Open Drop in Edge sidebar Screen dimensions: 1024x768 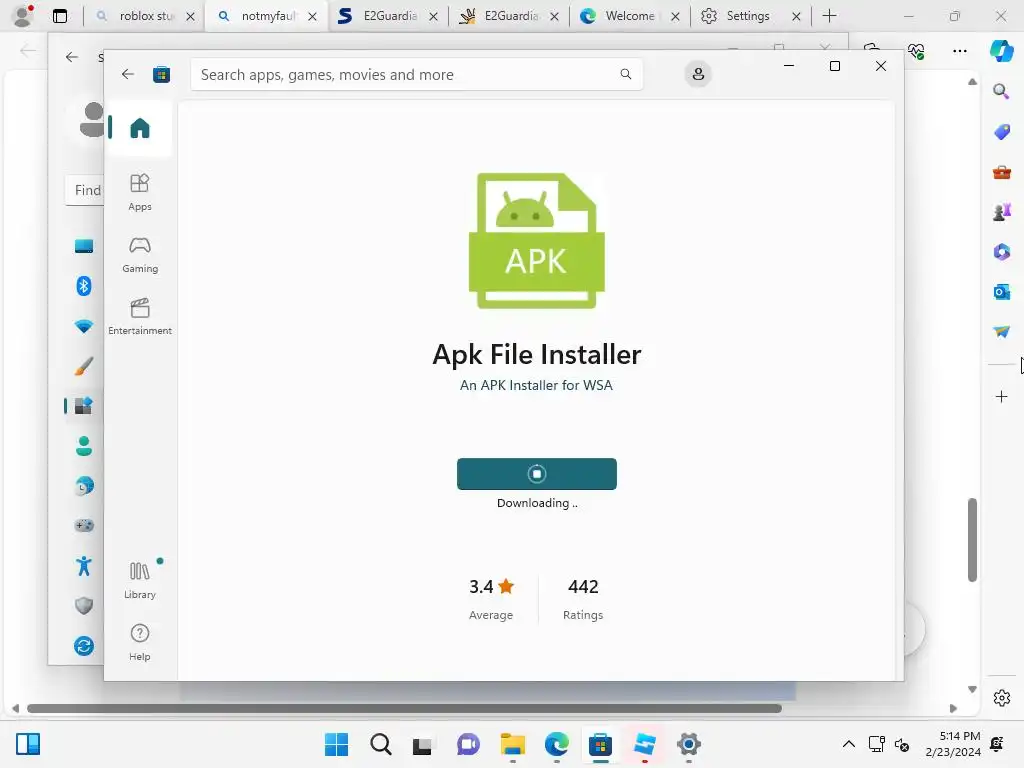pyautogui.click(x=1002, y=332)
